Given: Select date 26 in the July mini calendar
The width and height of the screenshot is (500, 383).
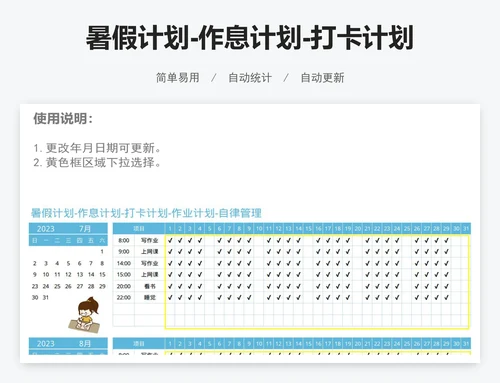Looking at the screenshot, I should click(x=68, y=286).
